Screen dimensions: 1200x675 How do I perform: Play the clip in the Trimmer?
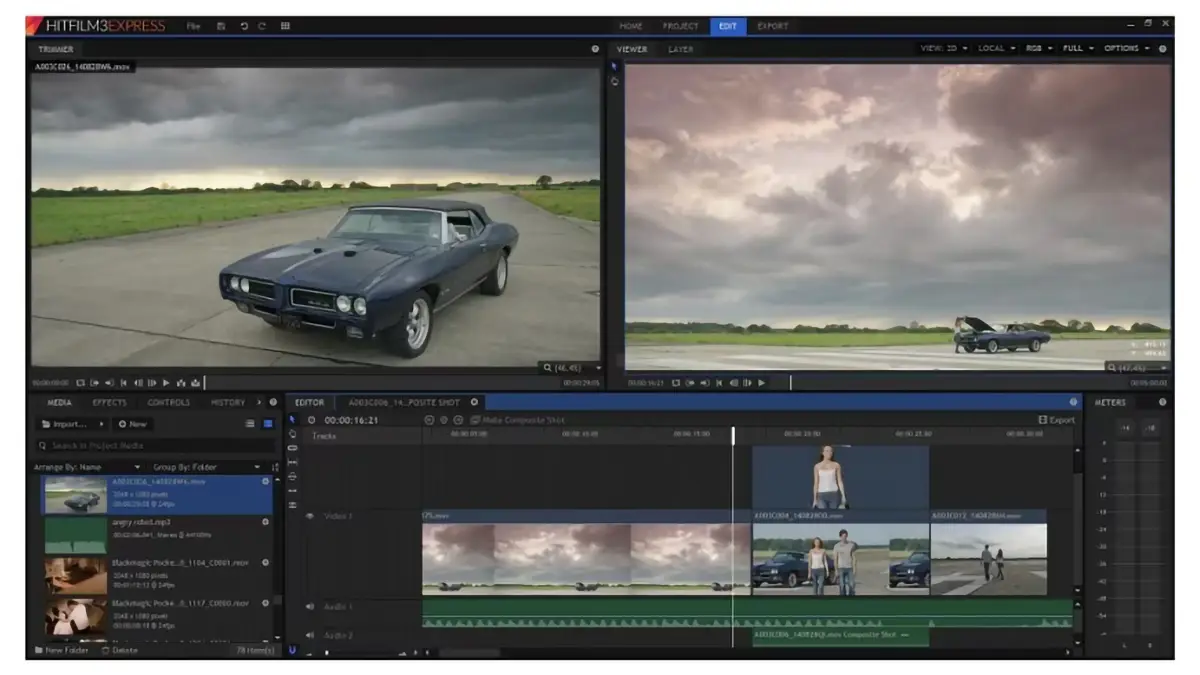[x=167, y=383]
